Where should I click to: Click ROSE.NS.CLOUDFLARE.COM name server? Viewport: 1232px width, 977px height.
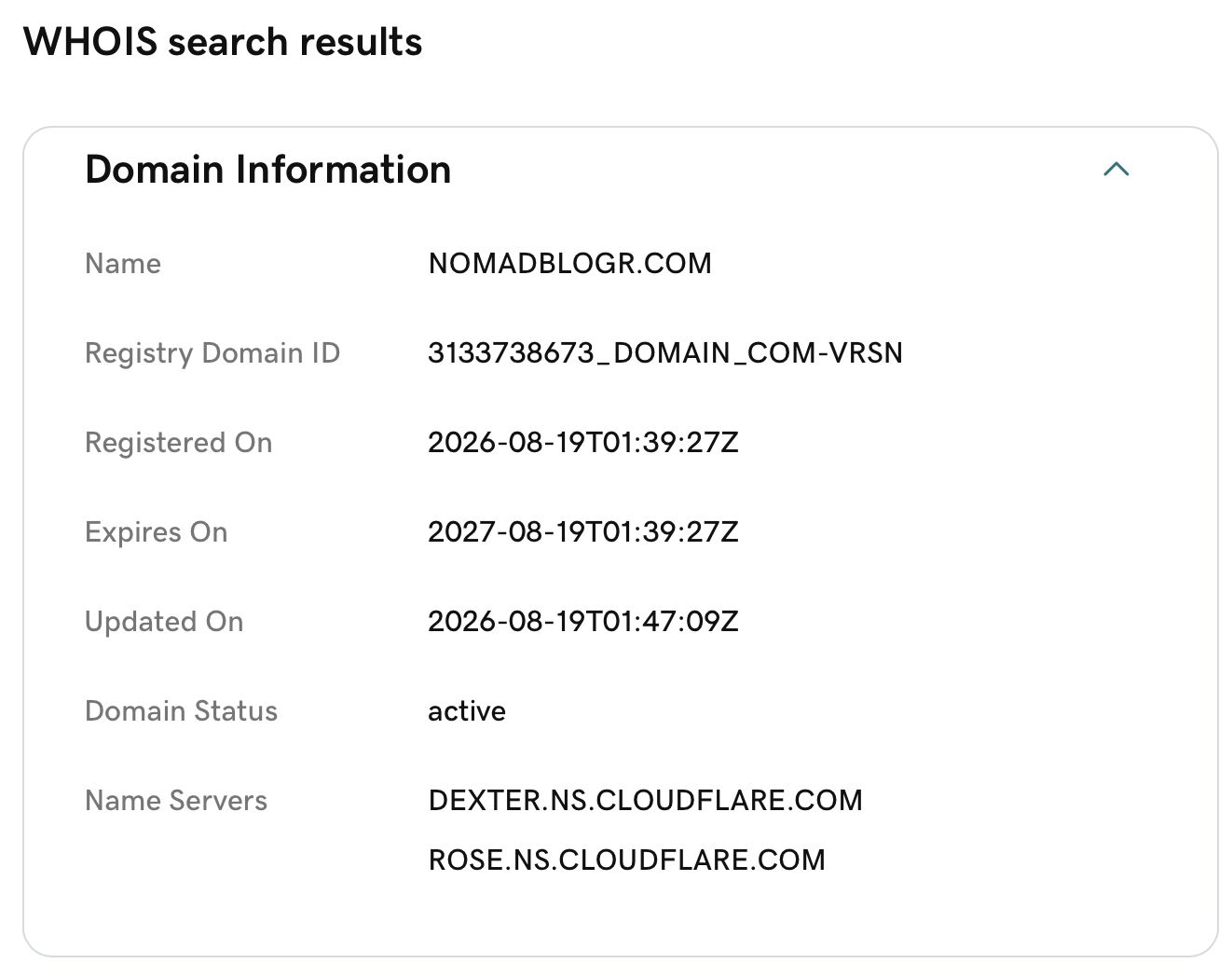(627, 860)
